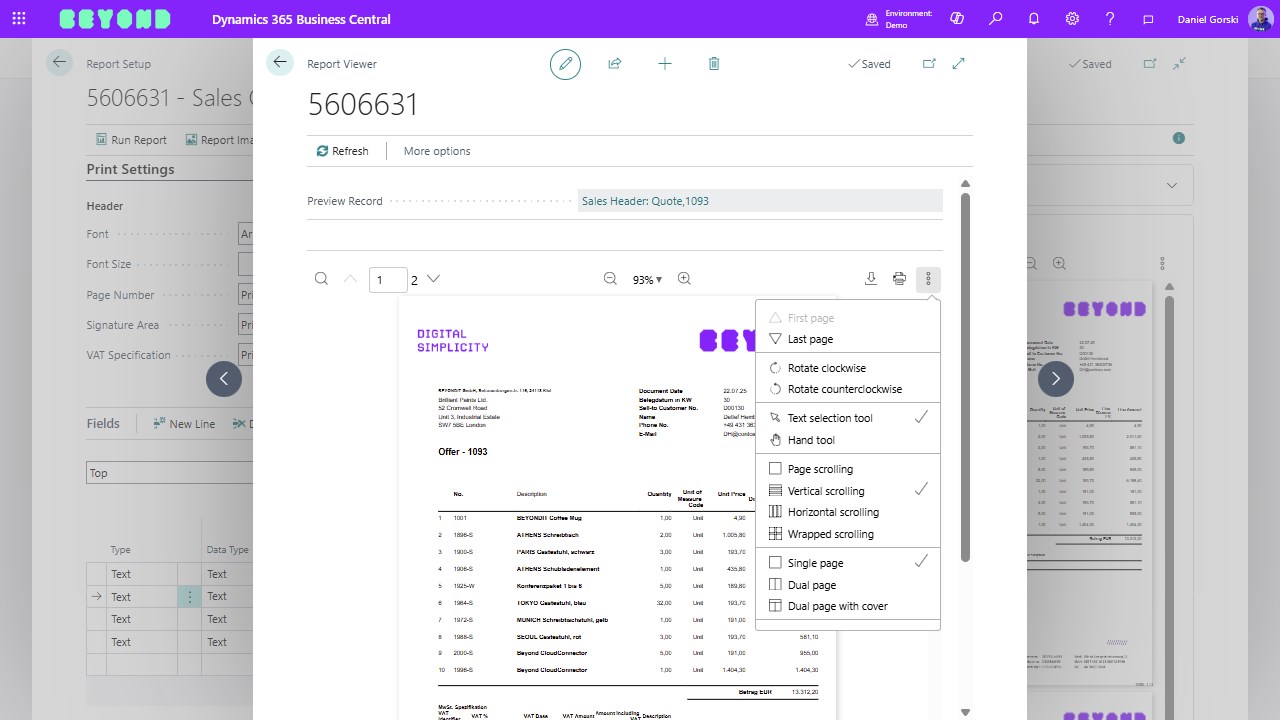The height and width of the screenshot is (720, 1280).
Task: Open Business Central settings gear
Action: click(x=1072, y=17)
